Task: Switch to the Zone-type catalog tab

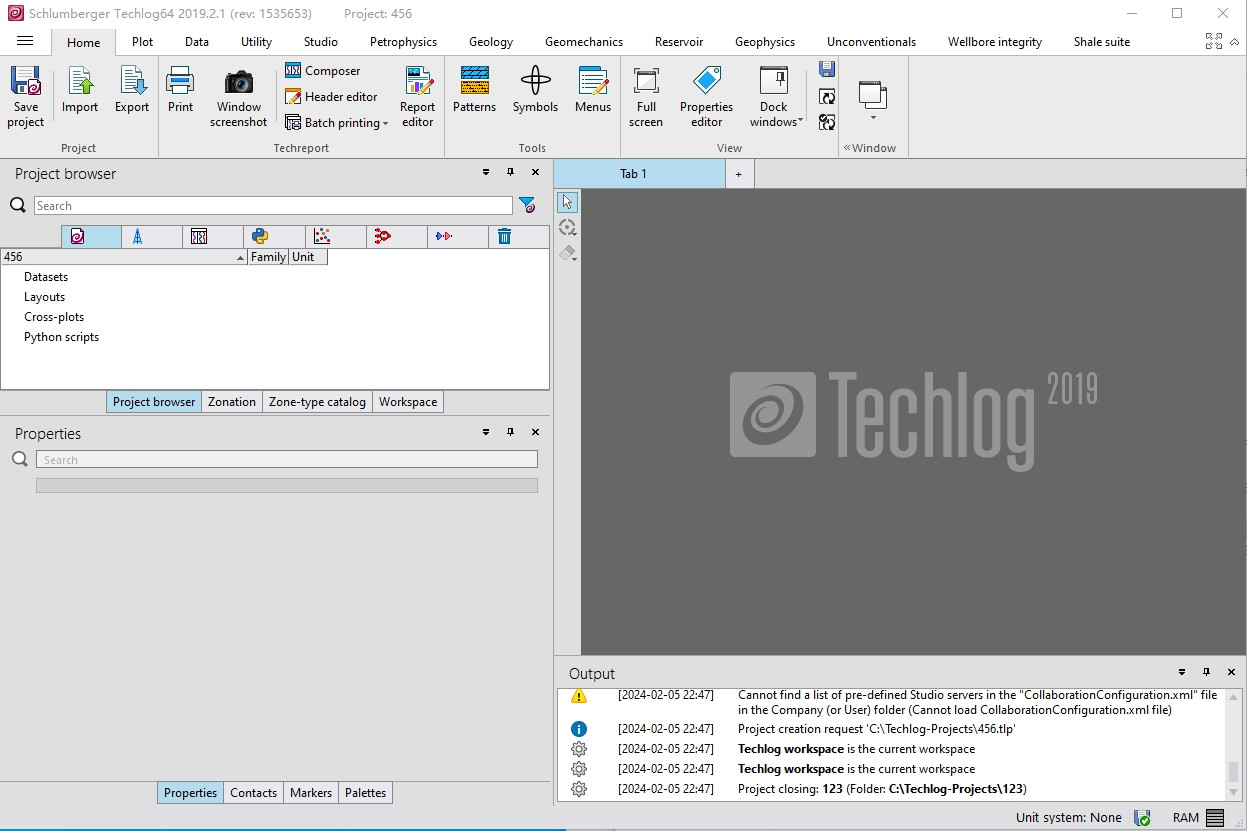Action: (318, 402)
